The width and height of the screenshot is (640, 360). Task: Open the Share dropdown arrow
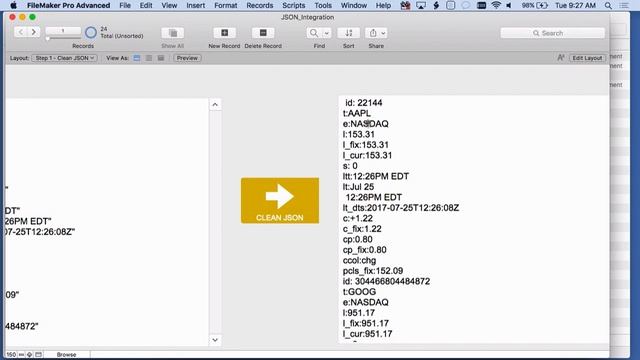pos(383,33)
